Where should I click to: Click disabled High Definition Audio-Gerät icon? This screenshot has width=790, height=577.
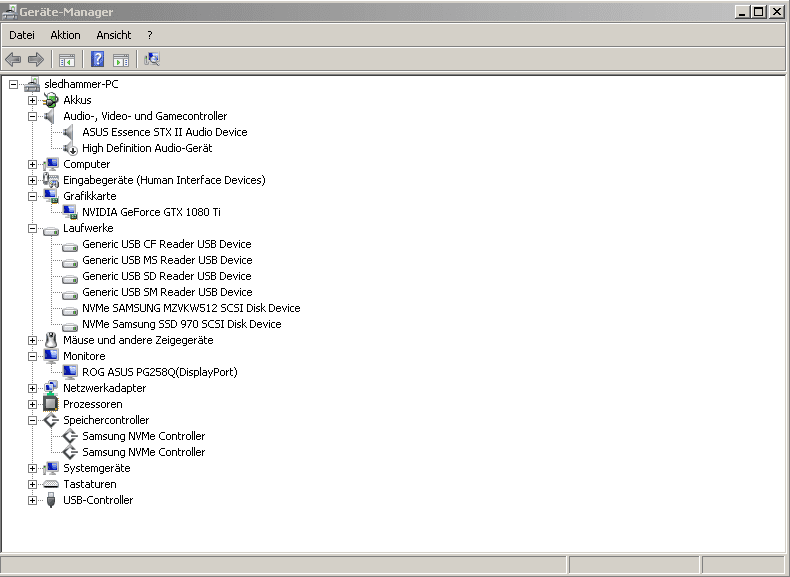[x=70, y=148]
